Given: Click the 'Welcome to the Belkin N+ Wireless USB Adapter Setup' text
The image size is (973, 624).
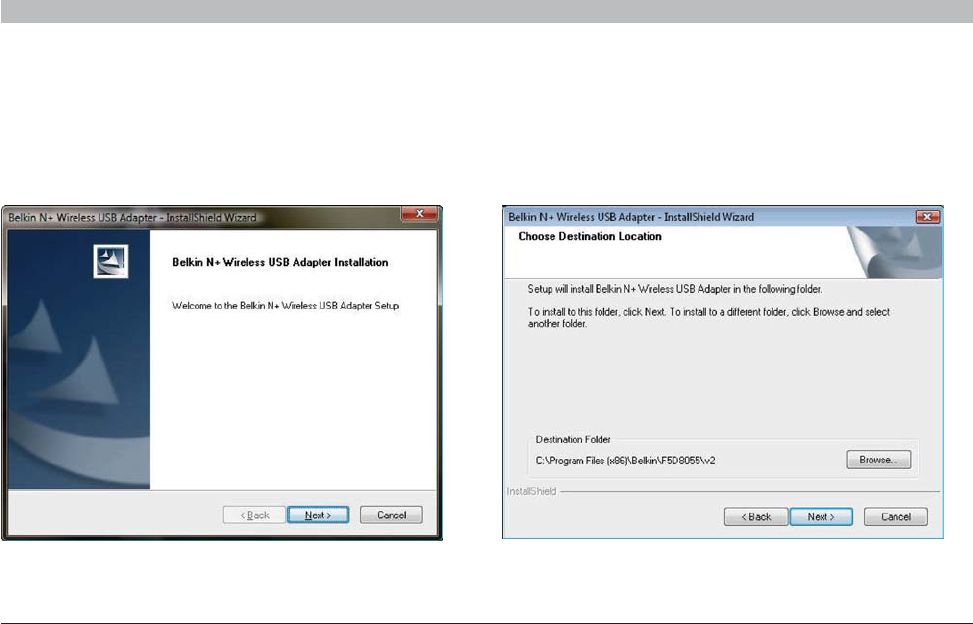Looking at the screenshot, I should [285, 306].
